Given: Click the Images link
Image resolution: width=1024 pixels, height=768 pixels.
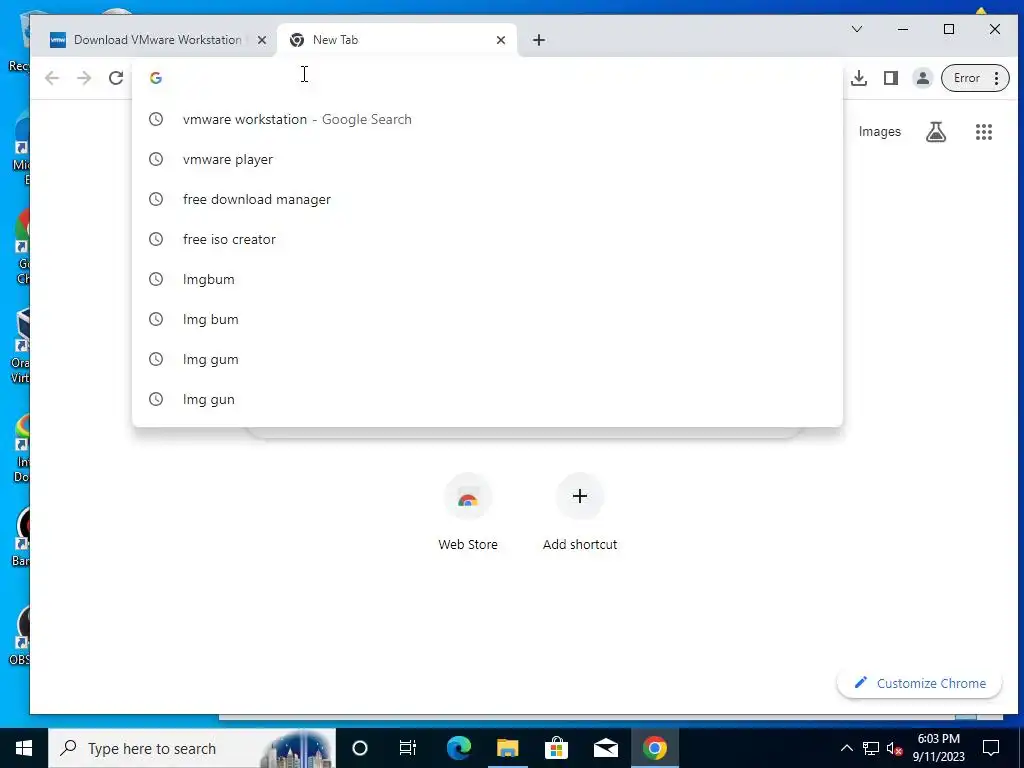Looking at the screenshot, I should coord(880,132).
